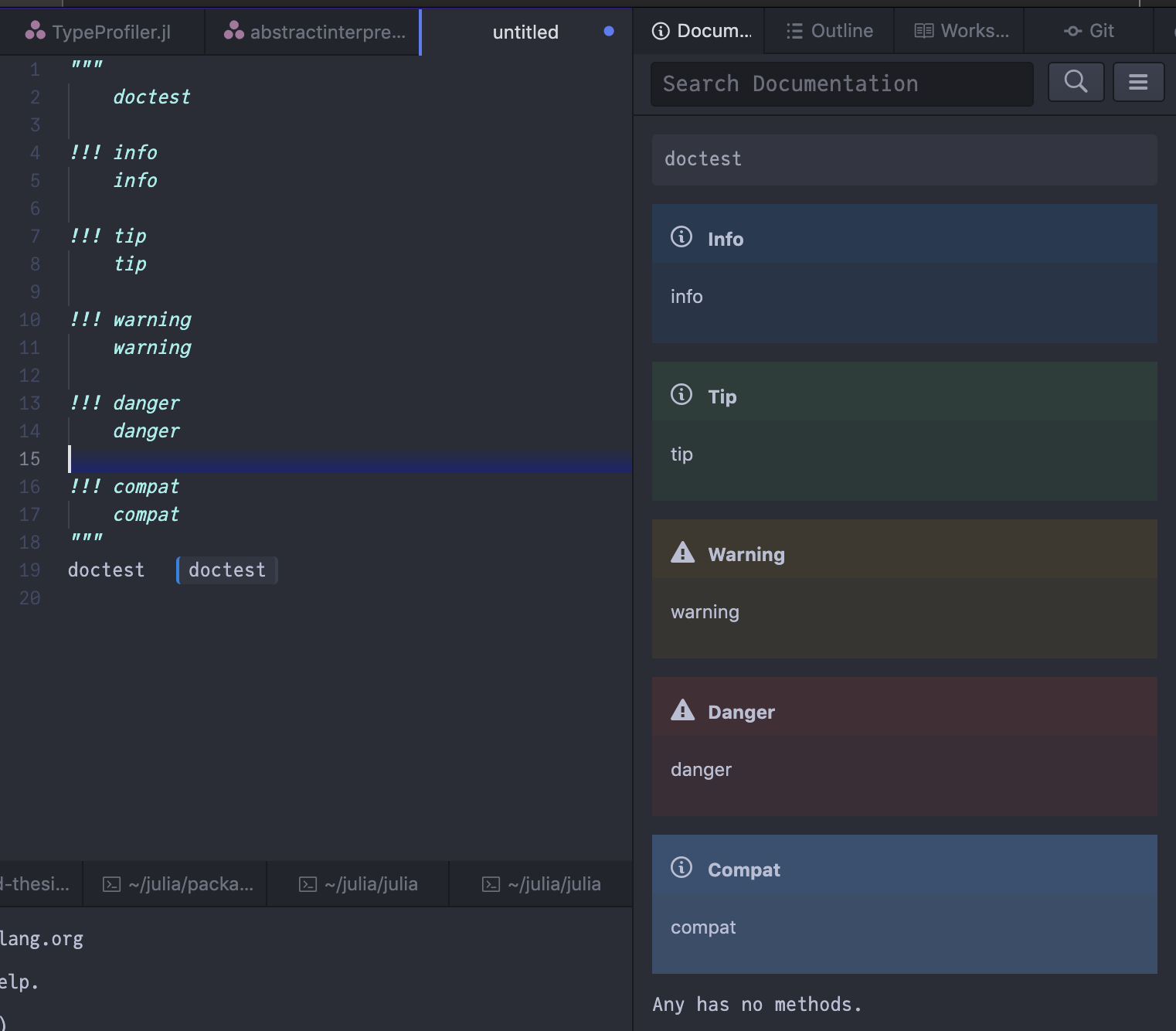Click the Tip admonition title

coord(722,397)
